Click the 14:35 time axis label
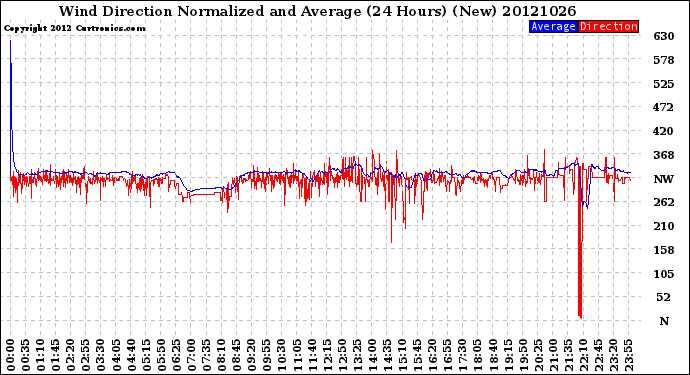The width and height of the screenshot is (690, 375). point(387,355)
